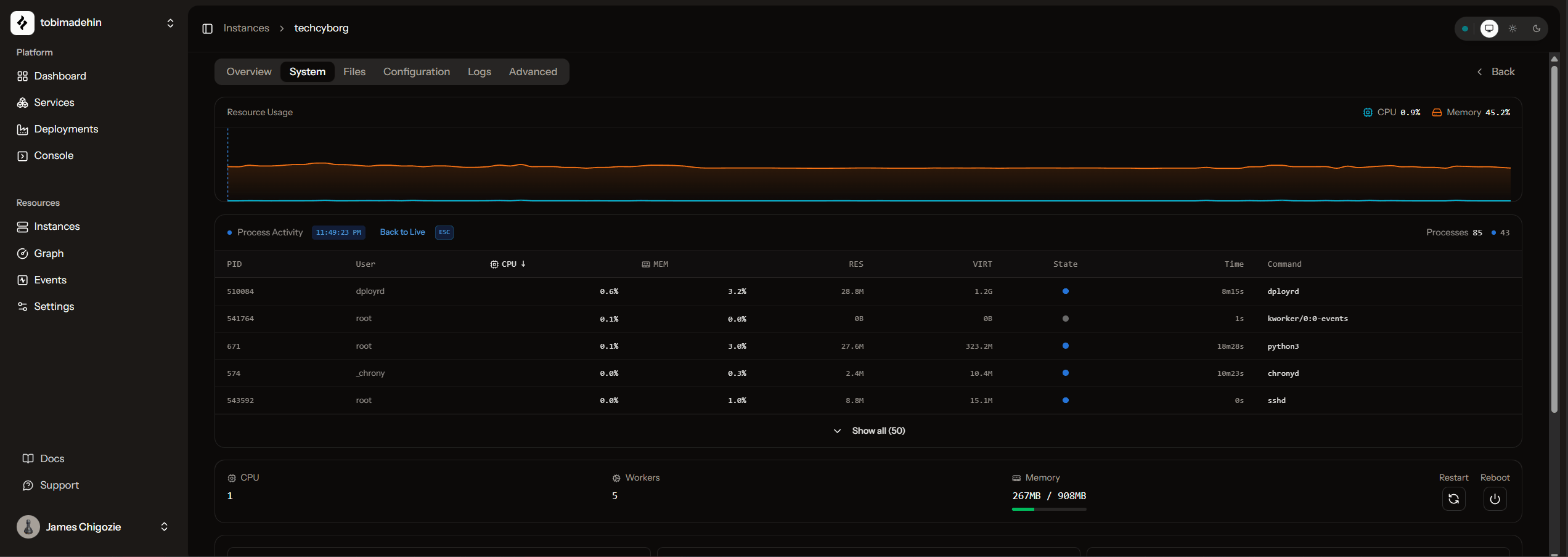The height and width of the screenshot is (557, 1568).
Task: Enable dark mode with the moon toggle
Action: click(x=1536, y=28)
